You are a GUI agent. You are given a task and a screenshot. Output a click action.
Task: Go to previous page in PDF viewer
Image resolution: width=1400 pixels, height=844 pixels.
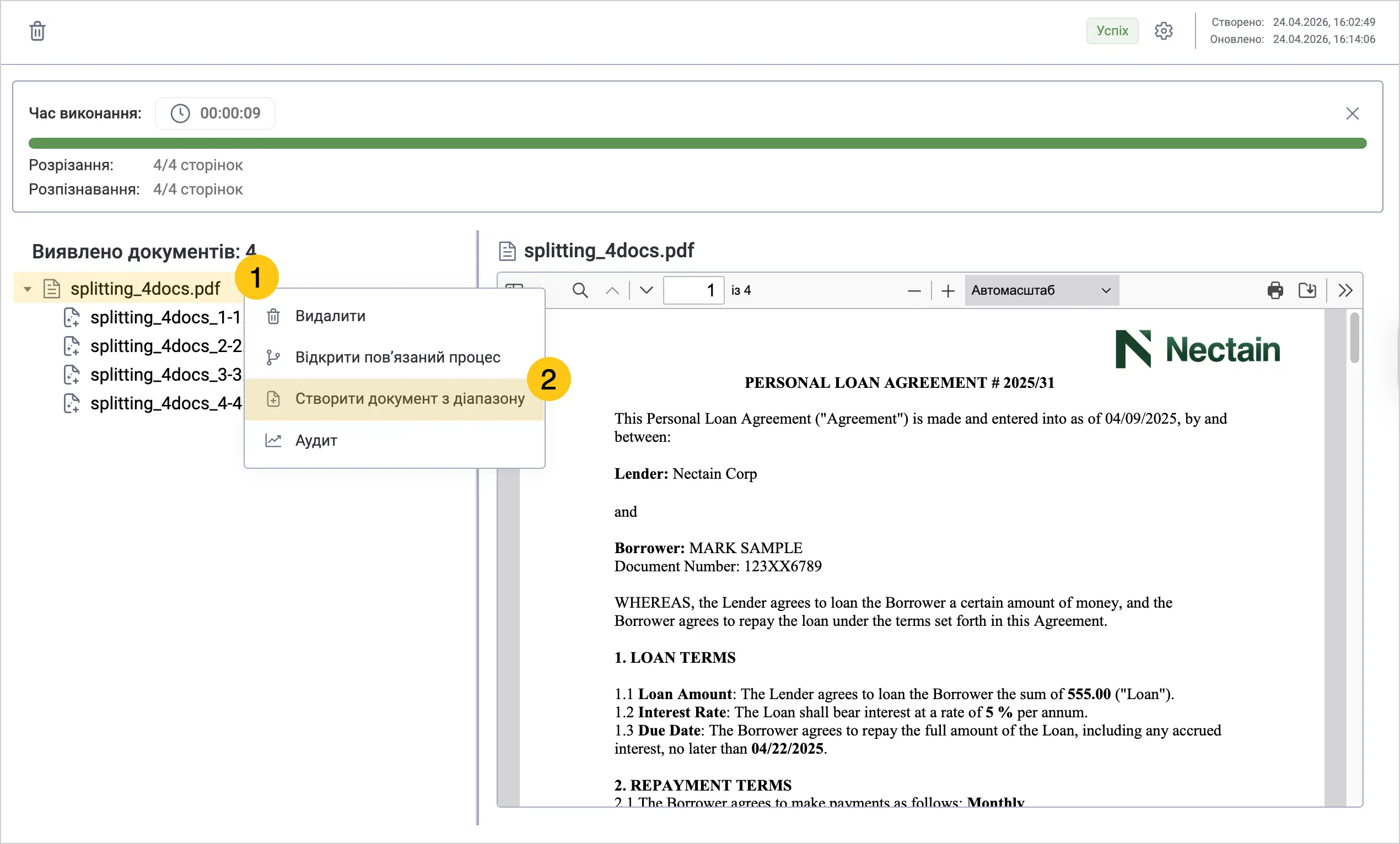(612, 290)
